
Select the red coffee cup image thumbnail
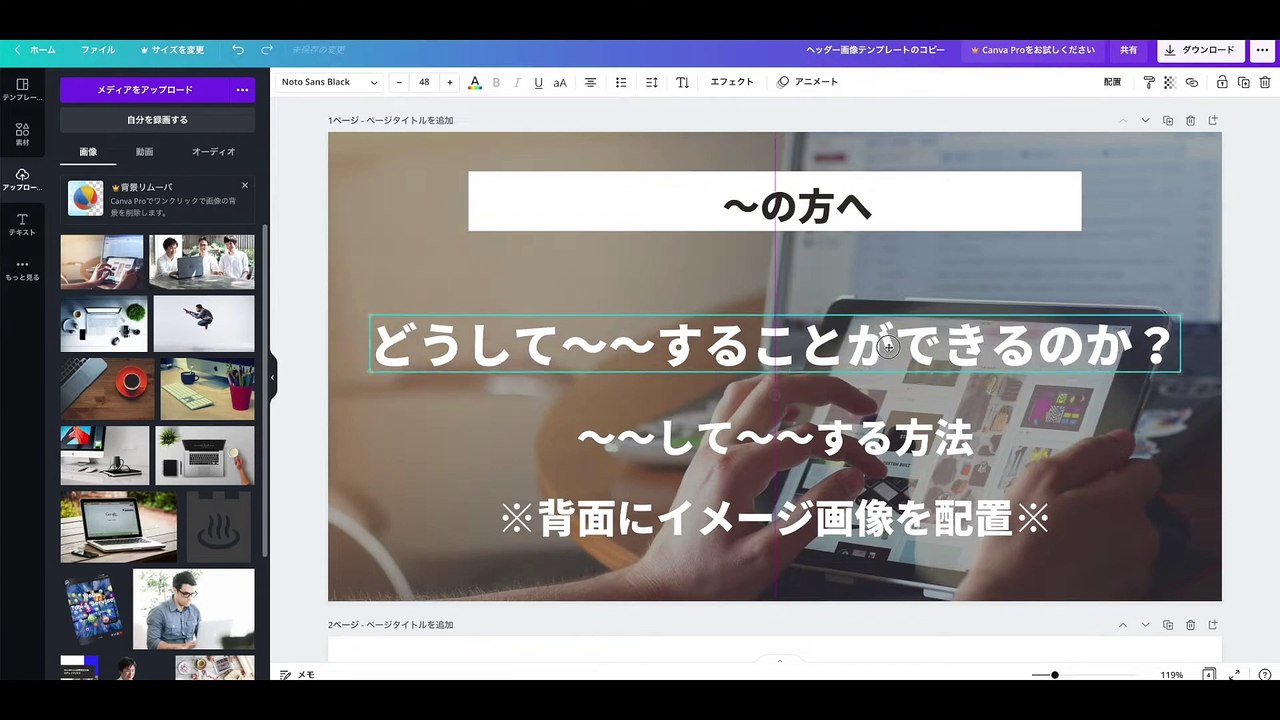107,389
